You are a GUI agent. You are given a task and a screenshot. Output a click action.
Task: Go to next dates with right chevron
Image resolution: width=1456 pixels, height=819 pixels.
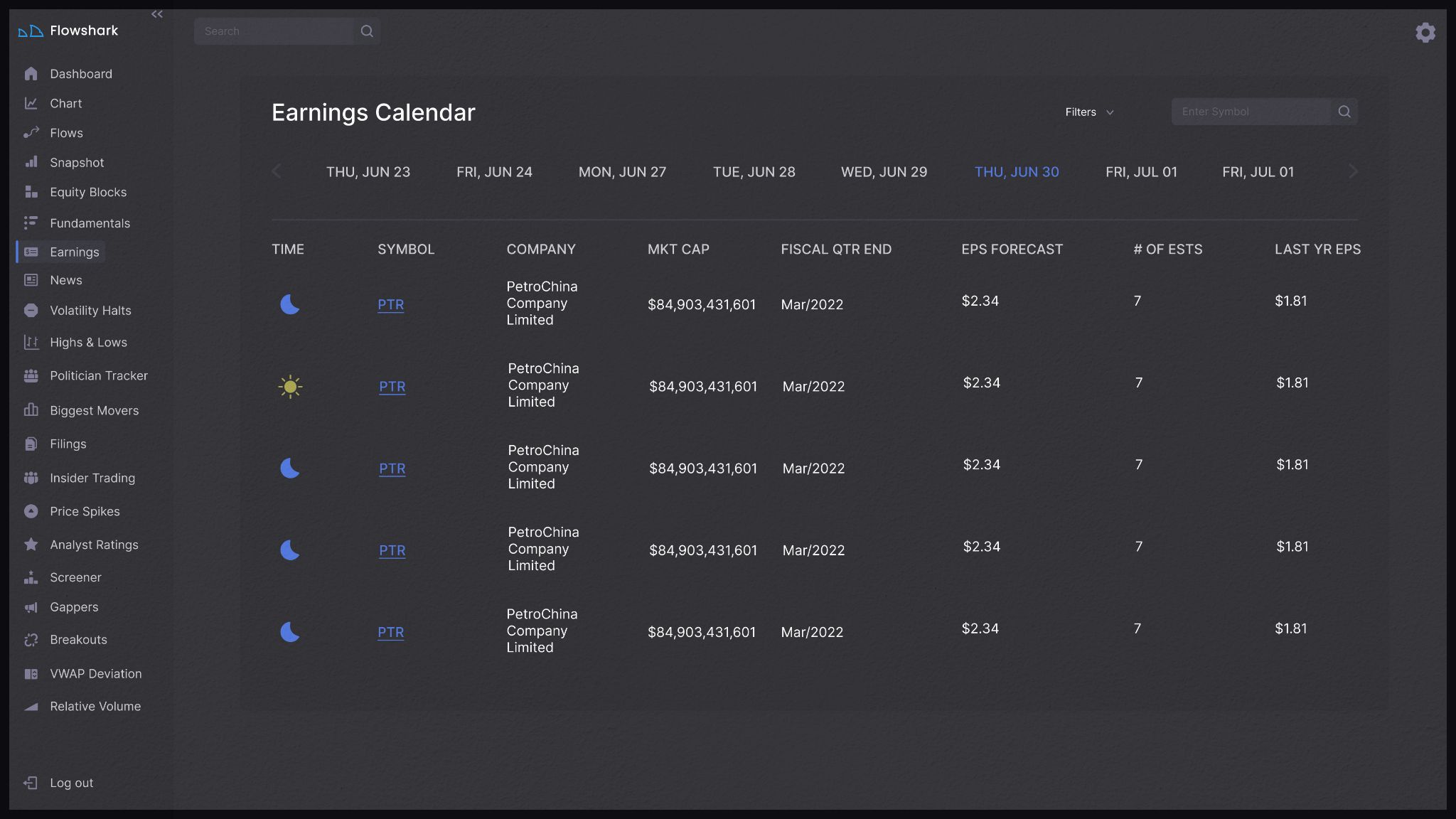coord(1353,172)
